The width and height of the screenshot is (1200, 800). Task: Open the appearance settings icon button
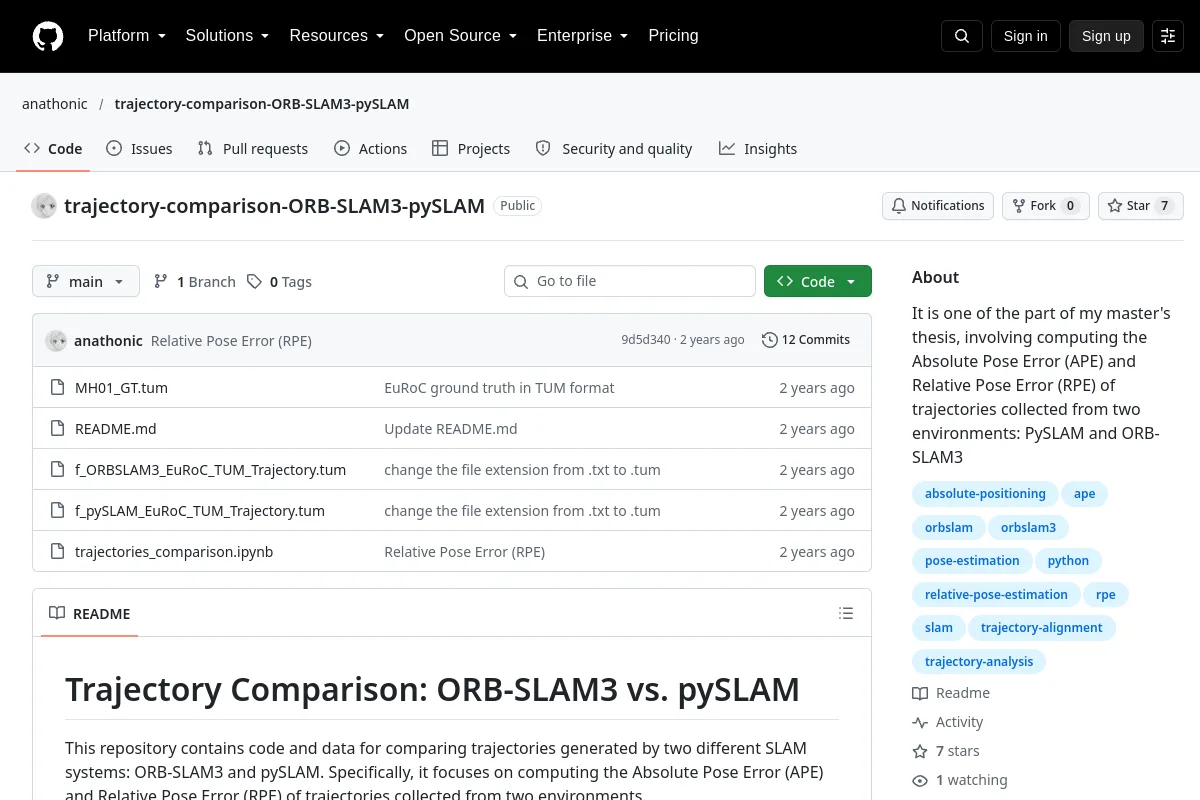tap(1168, 36)
